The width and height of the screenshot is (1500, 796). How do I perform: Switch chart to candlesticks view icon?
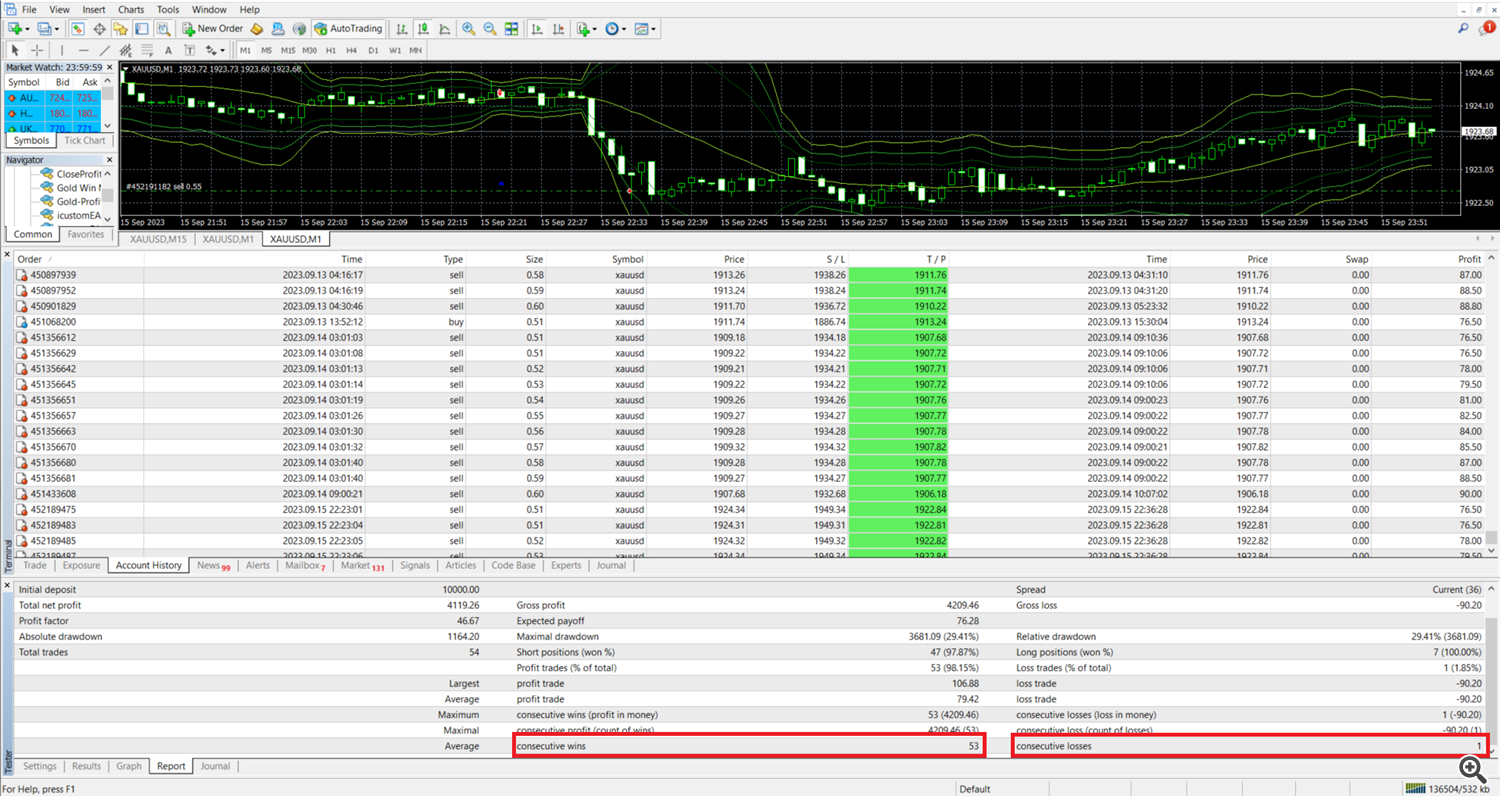coord(422,29)
